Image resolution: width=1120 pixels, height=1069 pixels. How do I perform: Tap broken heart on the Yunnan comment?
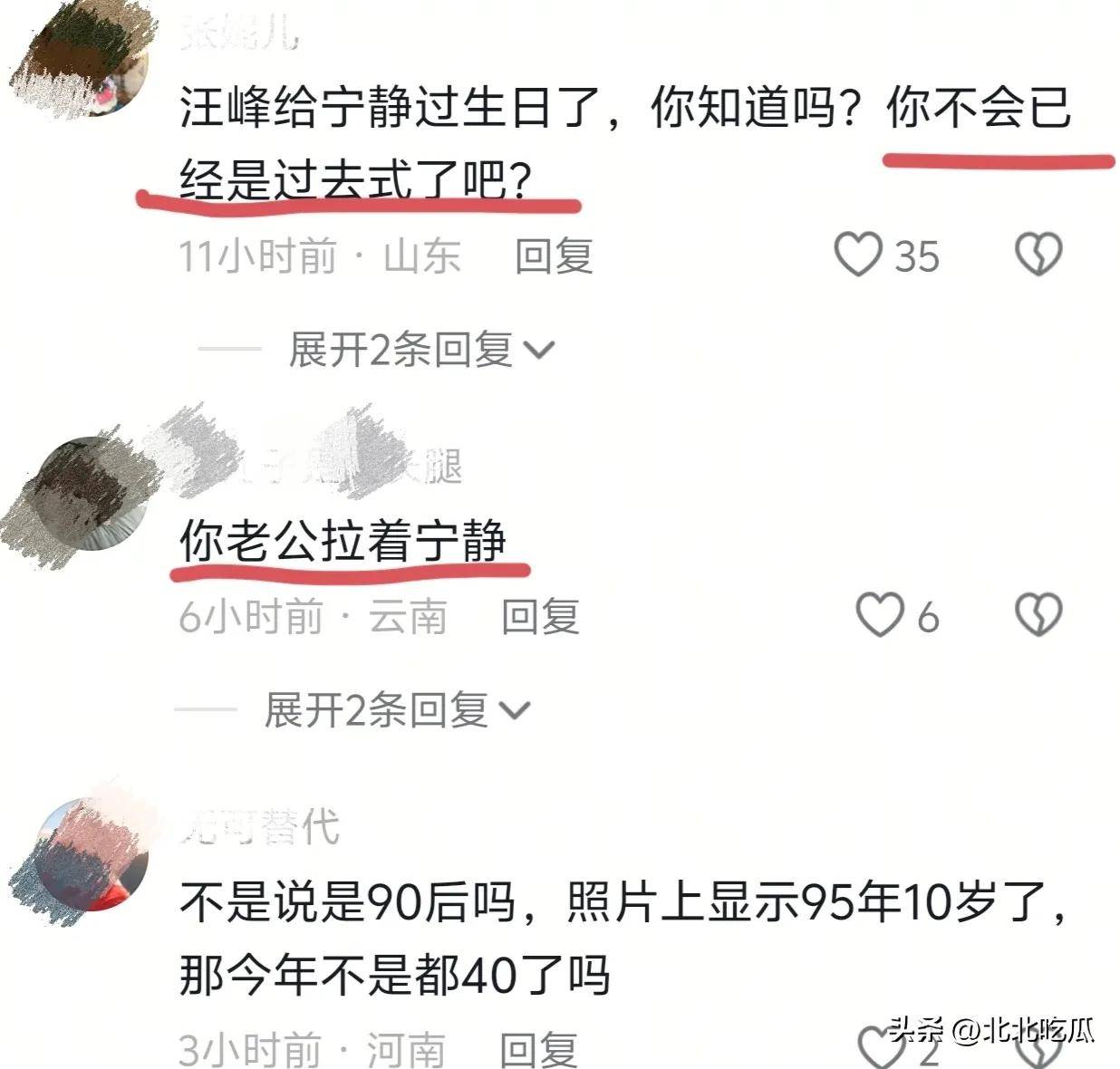click(x=1038, y=615)
